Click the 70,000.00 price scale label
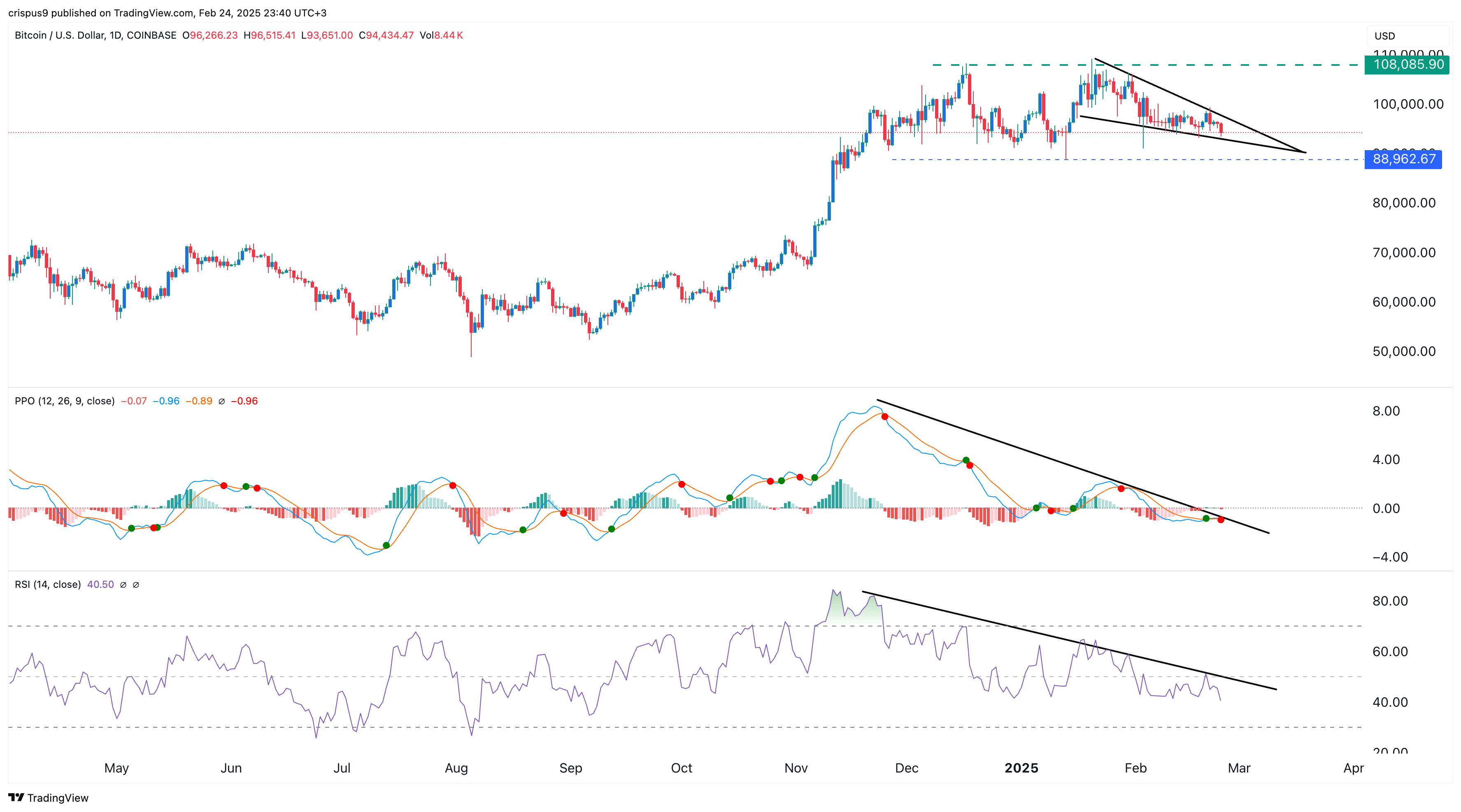 (x=1404, y=252)
